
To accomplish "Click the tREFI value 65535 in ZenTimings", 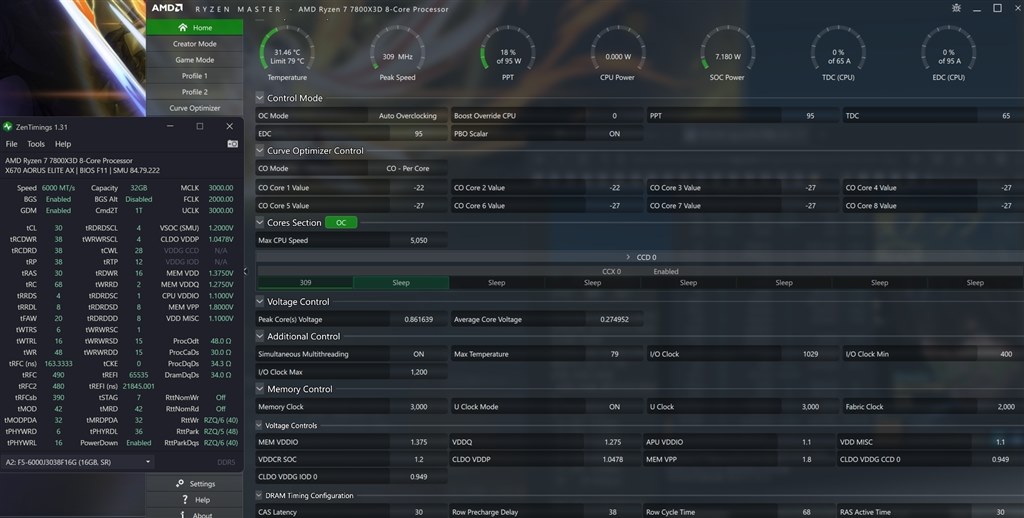I will 138,375.
